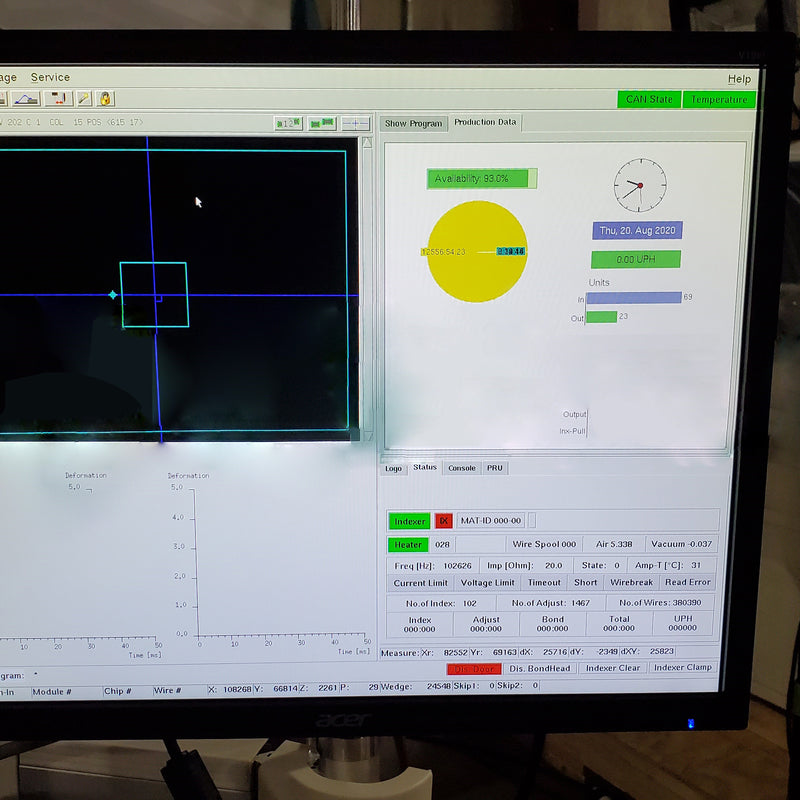Click the Current Limit indicator

coord(420,583)
